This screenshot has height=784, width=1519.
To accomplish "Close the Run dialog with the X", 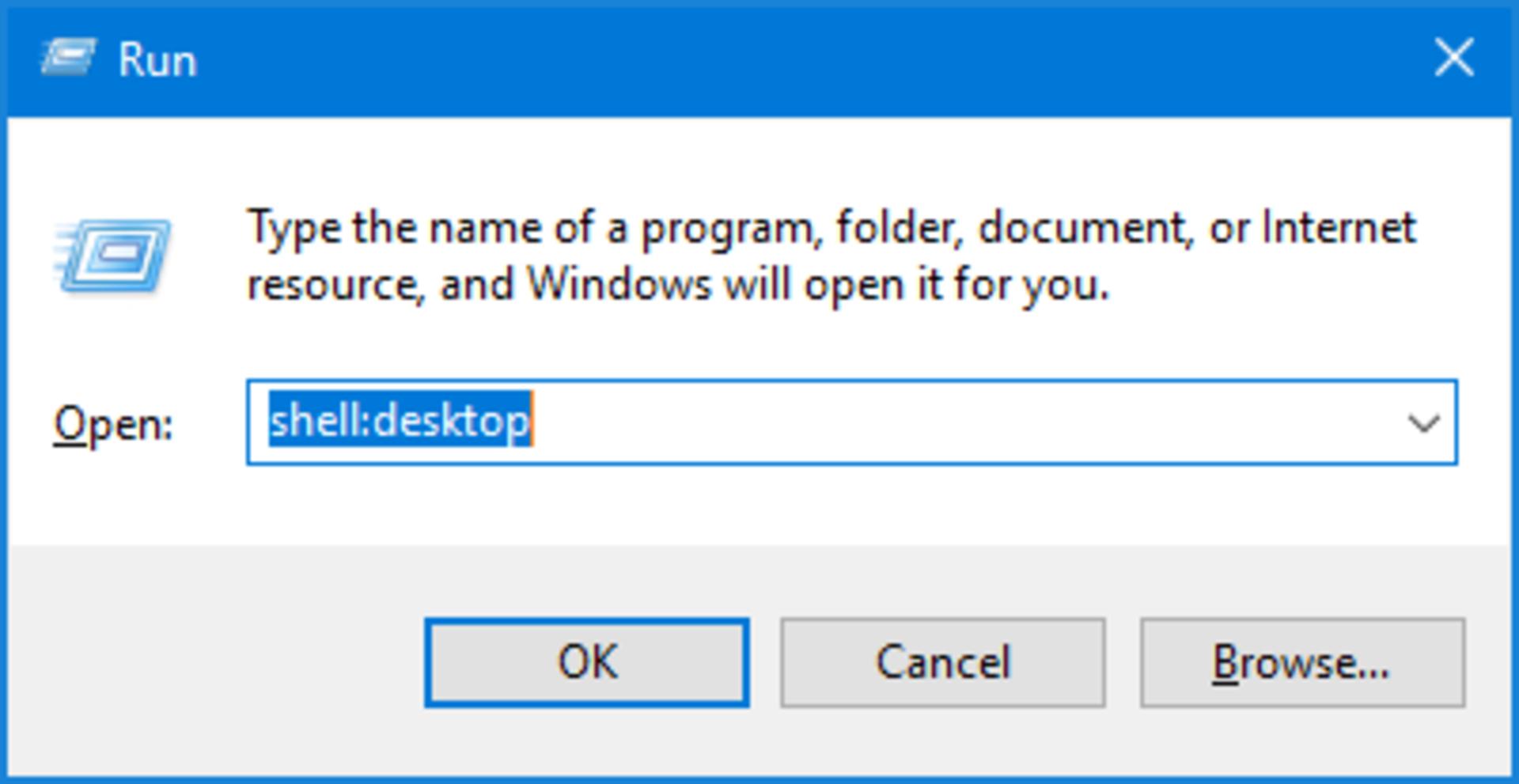I will [x=1454, y=58].
